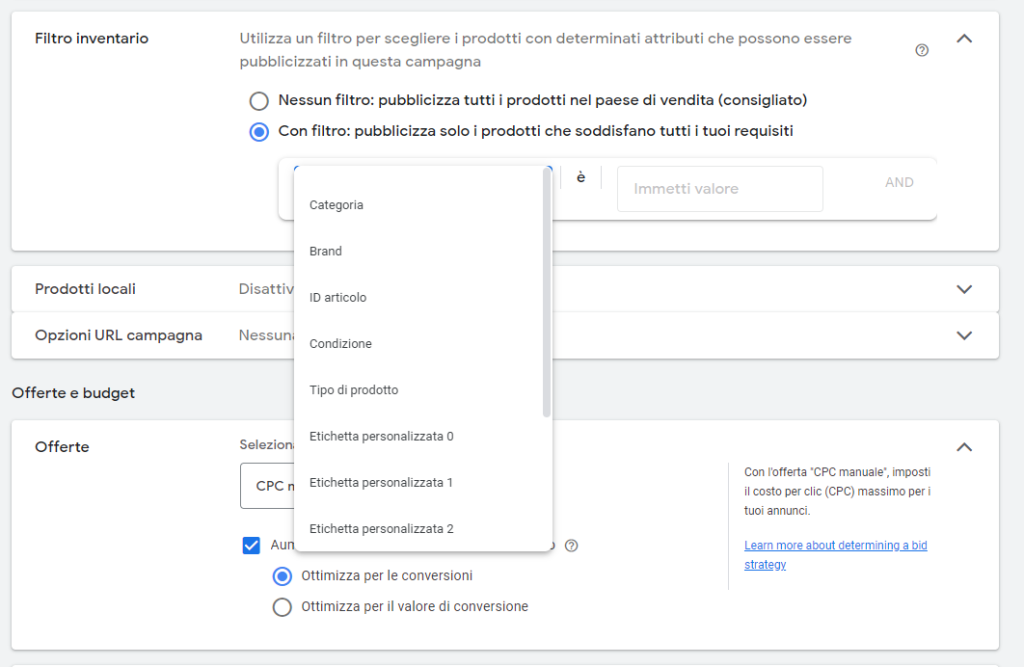
Task: Click the Immetti valore input field
Action: pyautogui.click(x=720, y=189)
